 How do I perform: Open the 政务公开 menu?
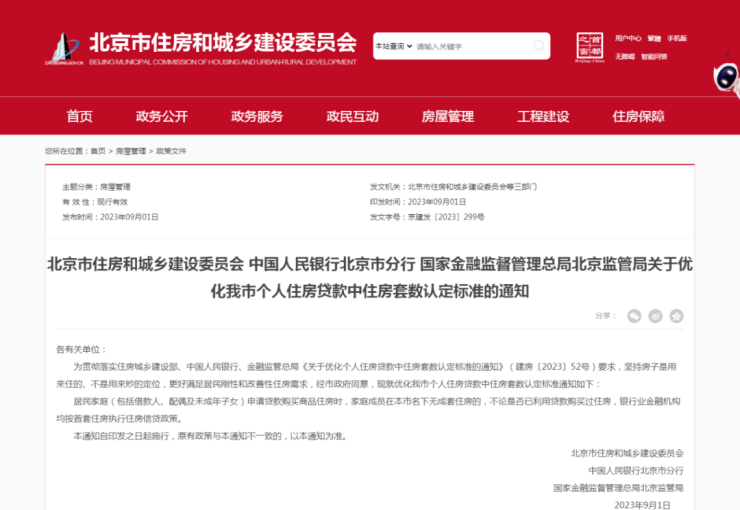pyautogui.click(x=162, y=116)
